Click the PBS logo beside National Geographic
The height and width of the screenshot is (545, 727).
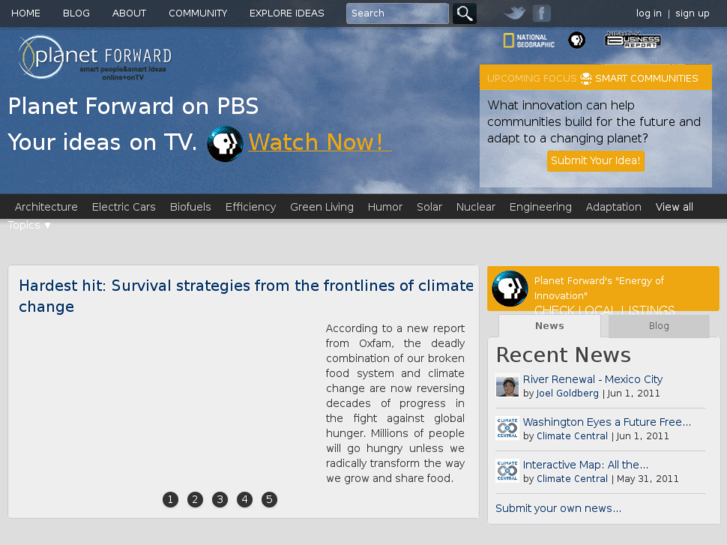pos(576,40)
